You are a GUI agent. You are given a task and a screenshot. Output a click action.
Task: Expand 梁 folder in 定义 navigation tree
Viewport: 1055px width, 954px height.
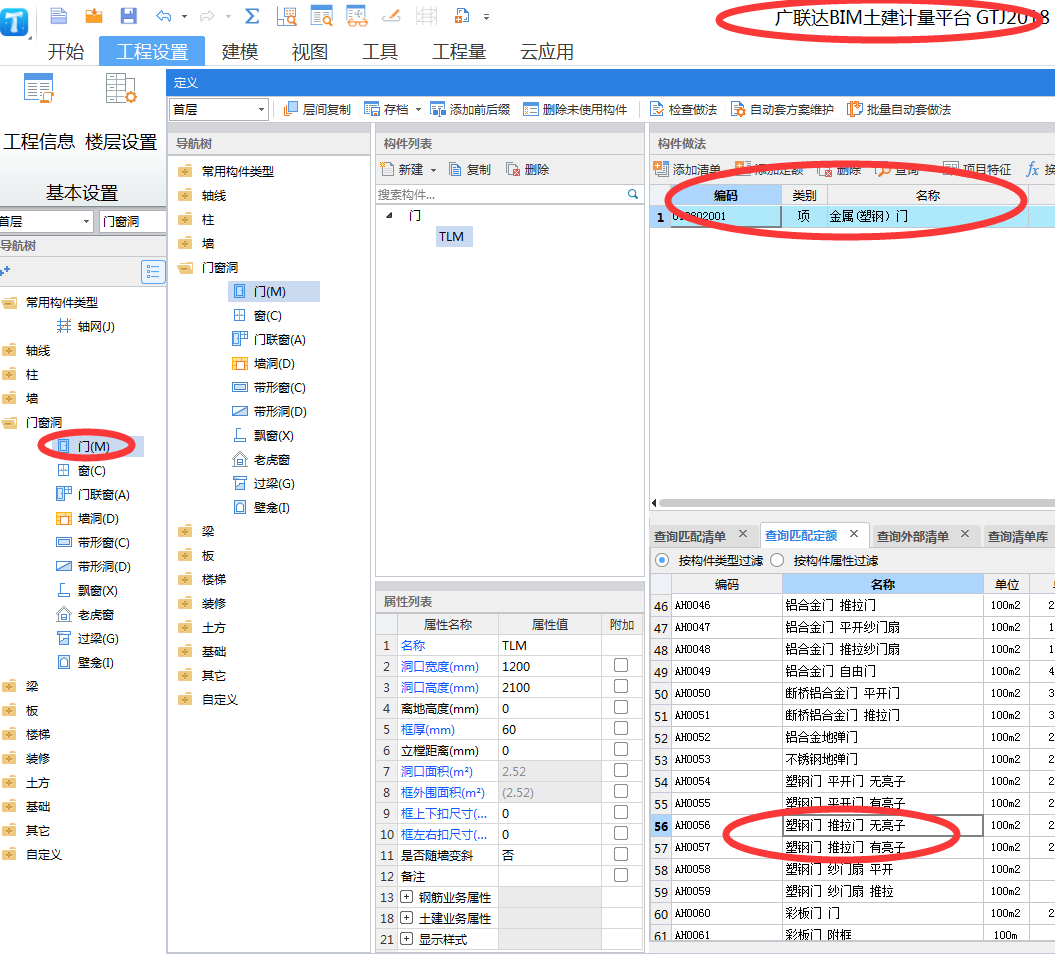pyautogui.click(x=185, y=531)
